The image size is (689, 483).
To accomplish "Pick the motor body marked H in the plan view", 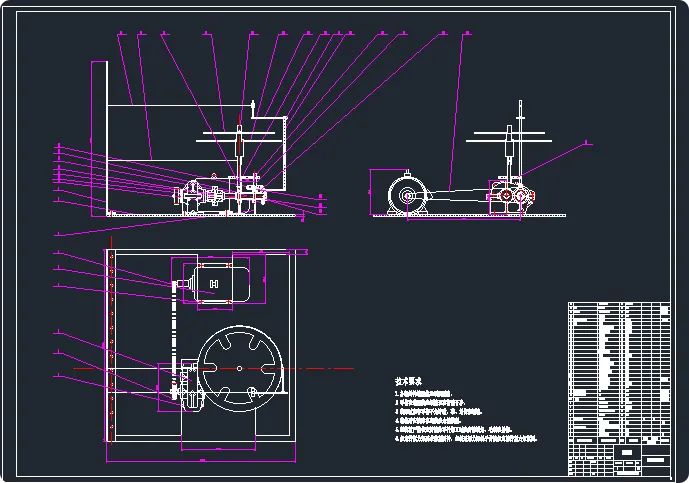I will [x=216, y=283].
